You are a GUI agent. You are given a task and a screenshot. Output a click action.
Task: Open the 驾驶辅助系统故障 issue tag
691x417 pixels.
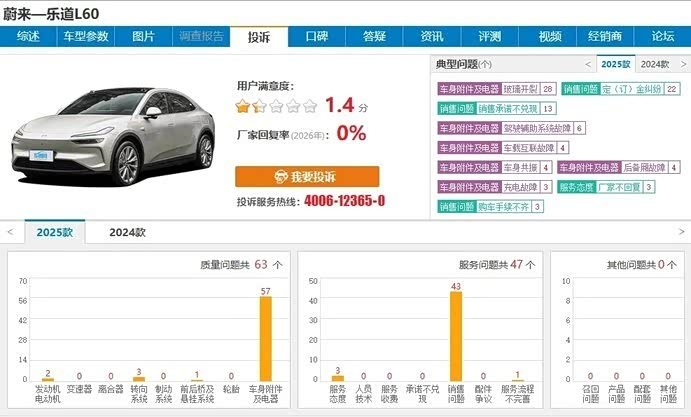511,128
